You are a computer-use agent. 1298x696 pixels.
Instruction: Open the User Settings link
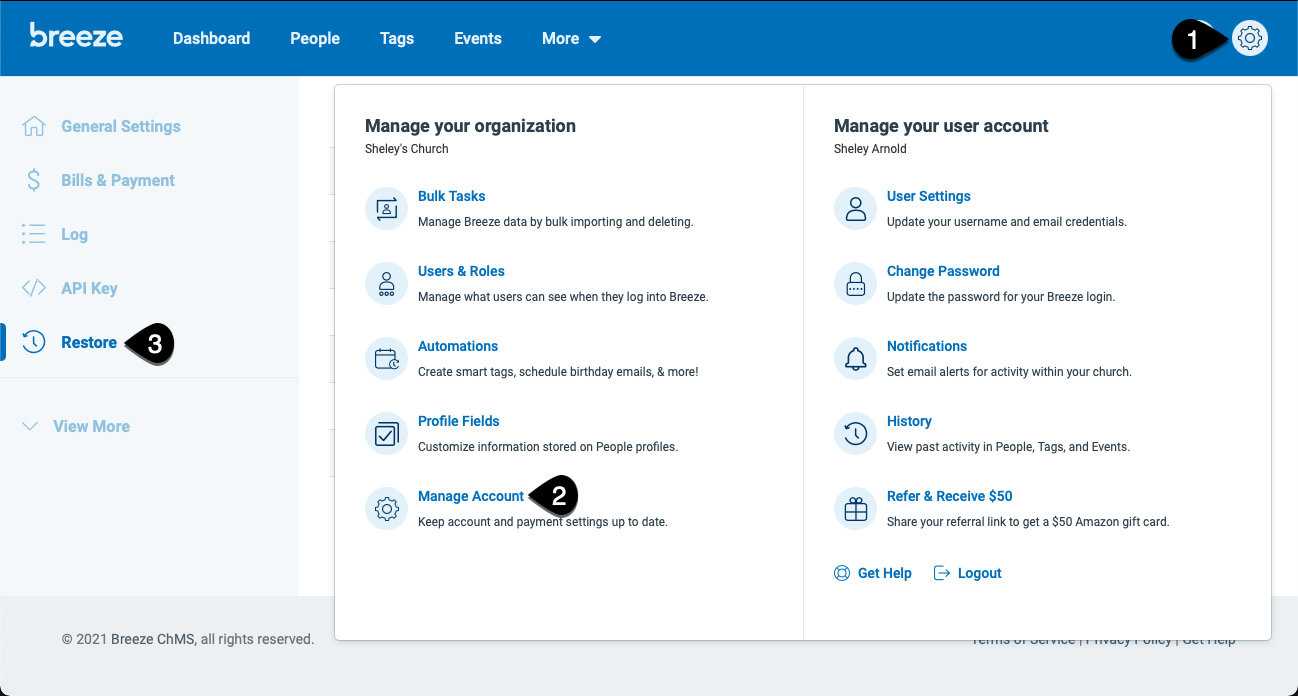[929, 196]
